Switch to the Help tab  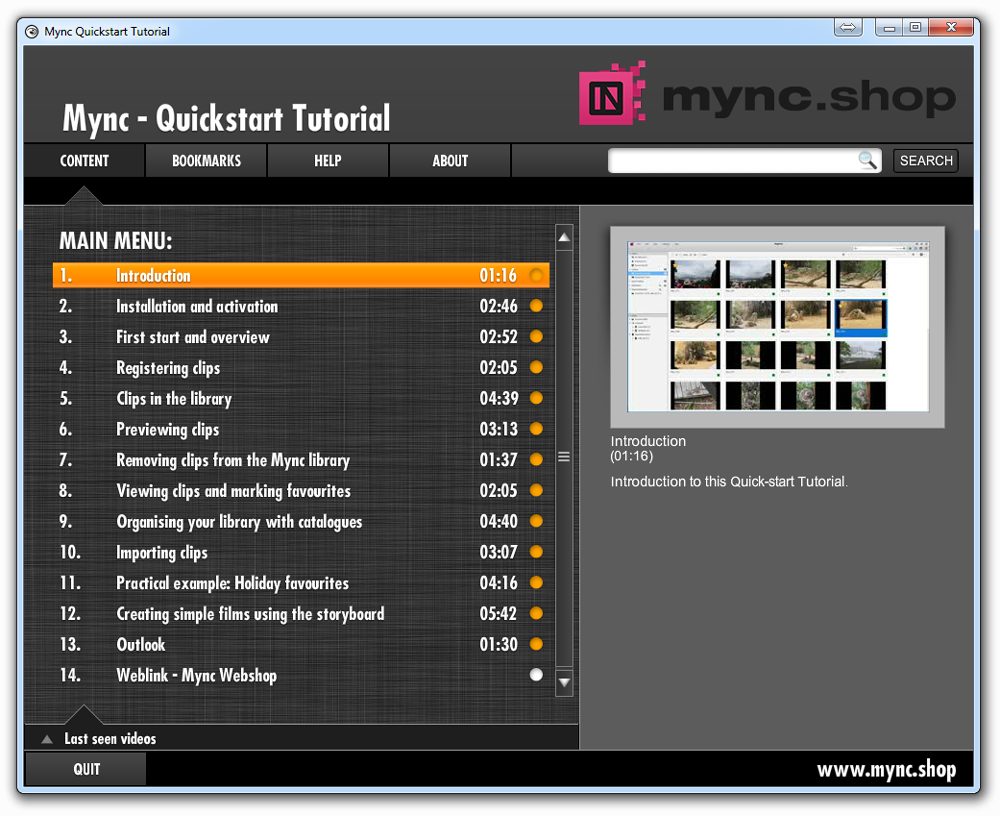(x=328, y=161)
